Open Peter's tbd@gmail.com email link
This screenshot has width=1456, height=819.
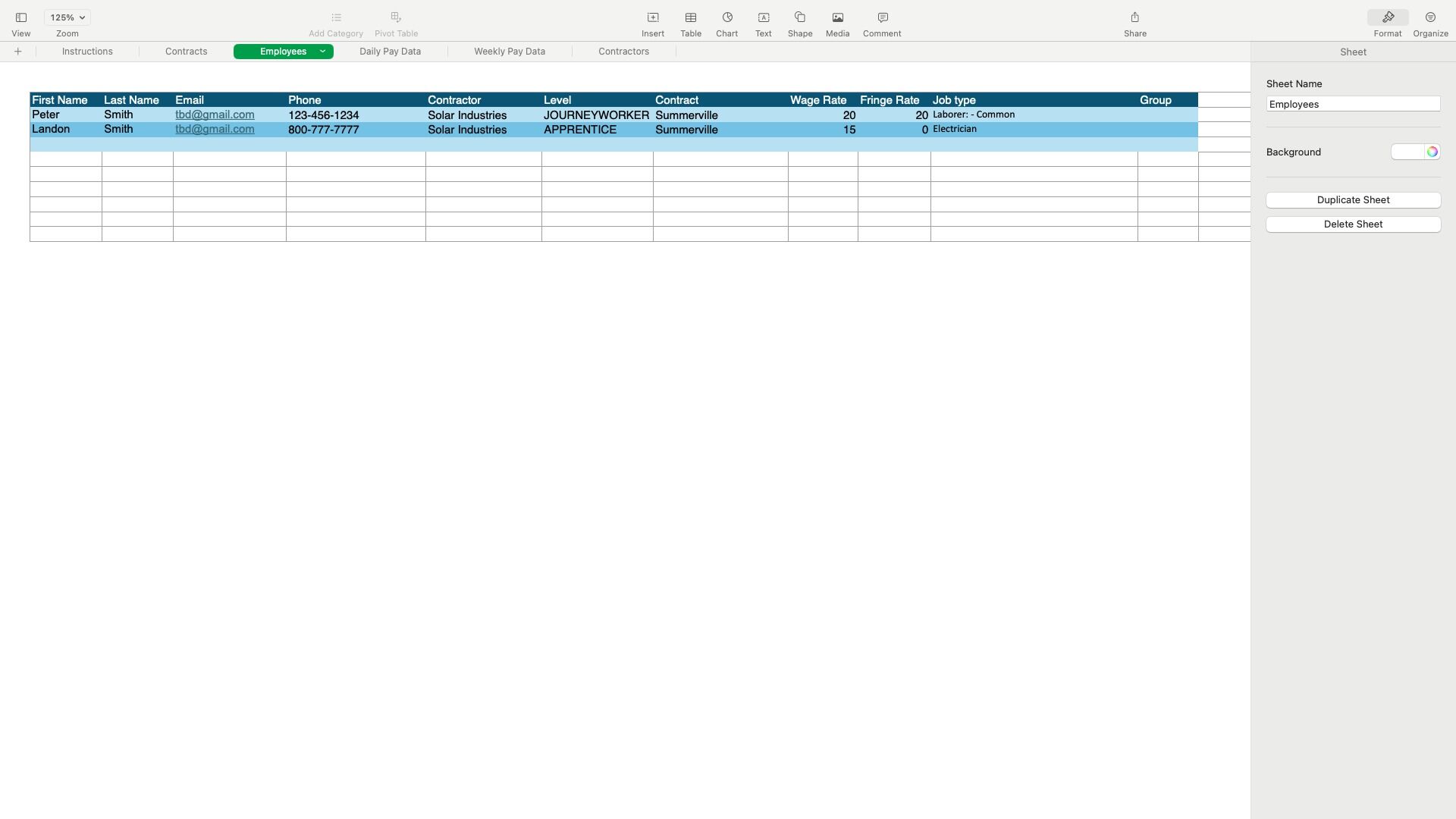pyautogui.click(x=215, y=115)
